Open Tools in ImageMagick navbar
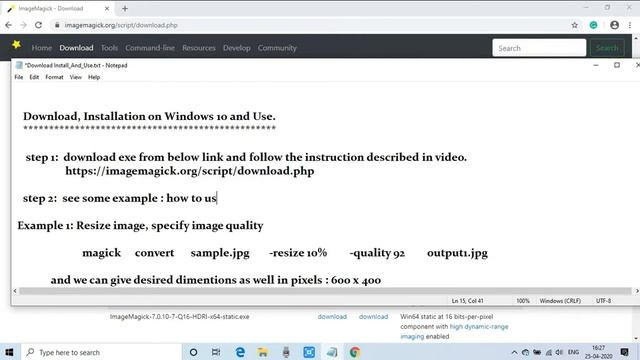 [x=109, y=48]
